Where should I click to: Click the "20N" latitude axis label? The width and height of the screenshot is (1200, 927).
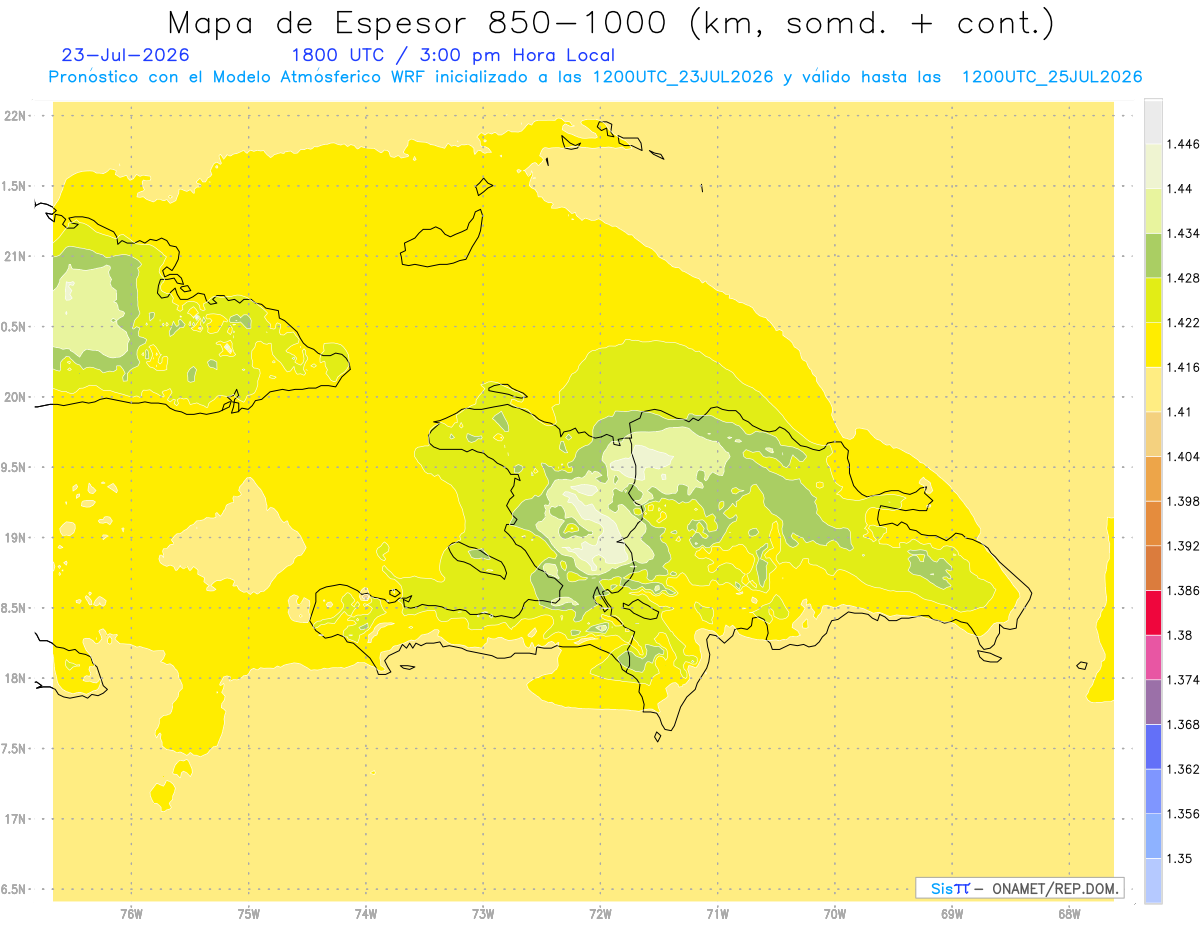click(x=15, y=397)
